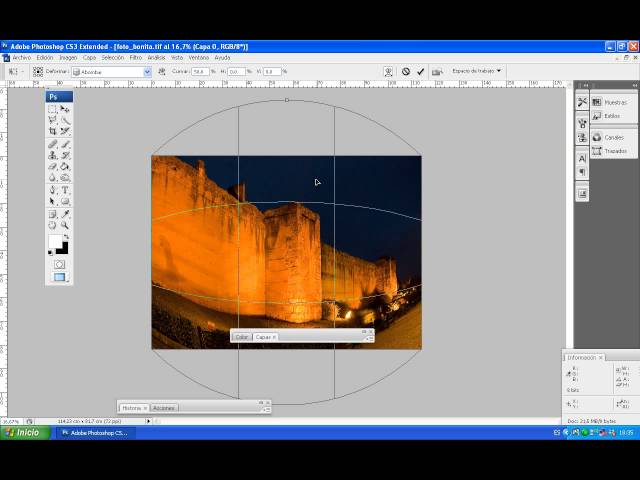Screen dimensions: 640x480
Task: Click the Inicio start button
Action: click(25, 433)
